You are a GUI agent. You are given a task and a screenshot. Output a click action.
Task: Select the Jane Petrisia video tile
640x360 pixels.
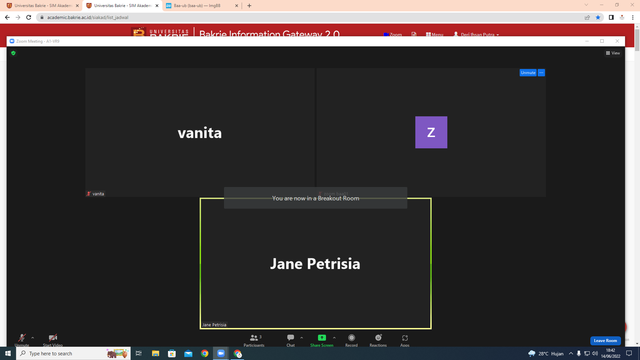coord(316,263)
